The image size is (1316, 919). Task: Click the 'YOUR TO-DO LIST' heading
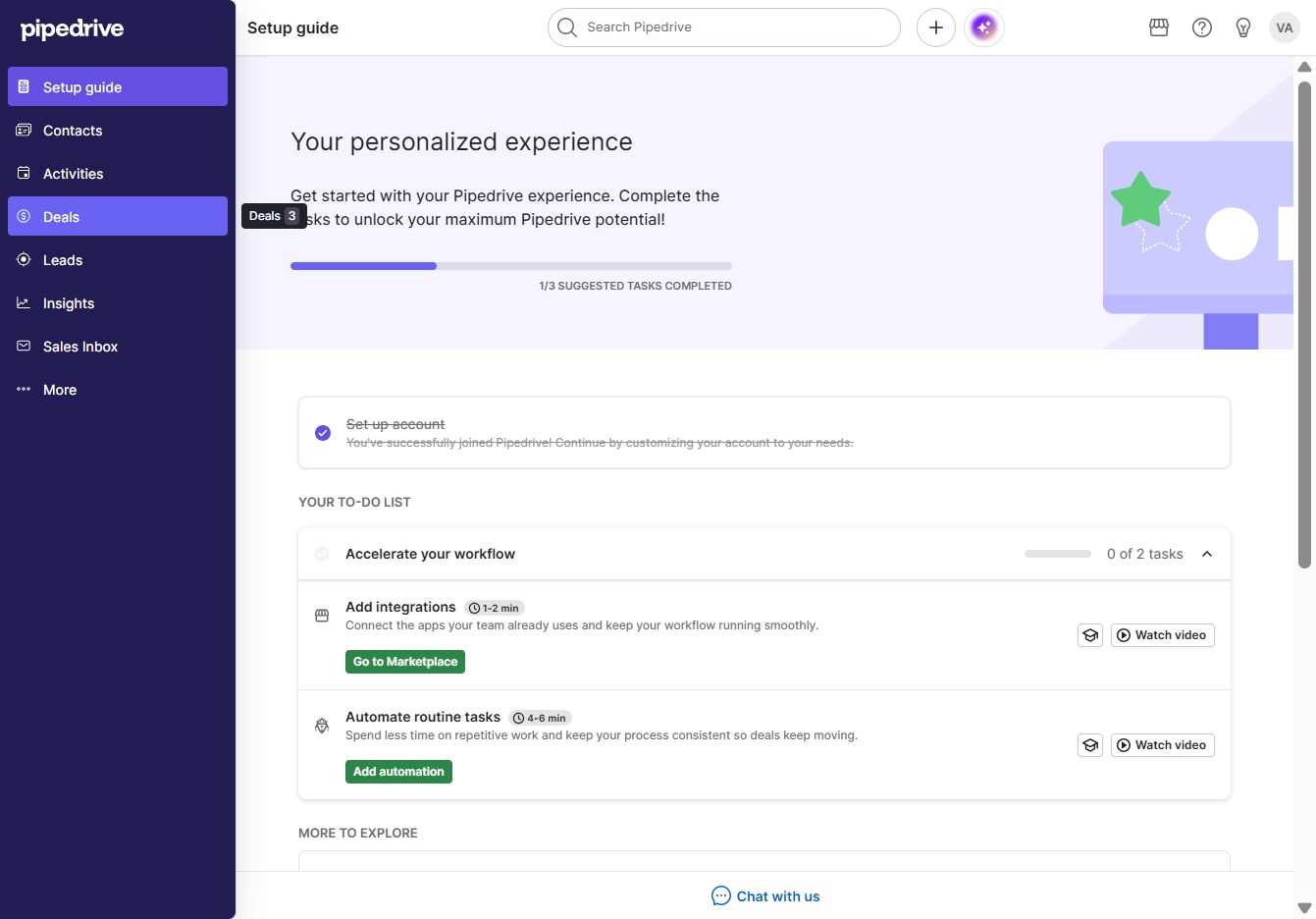(354, 502)
